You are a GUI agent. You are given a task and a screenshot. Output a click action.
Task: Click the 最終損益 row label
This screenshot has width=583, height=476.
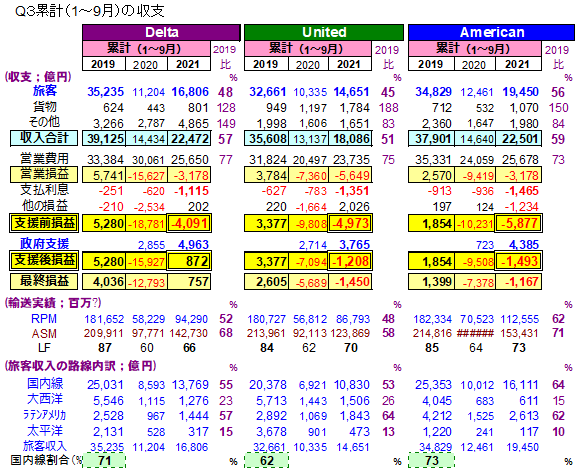tap(44, 281)
